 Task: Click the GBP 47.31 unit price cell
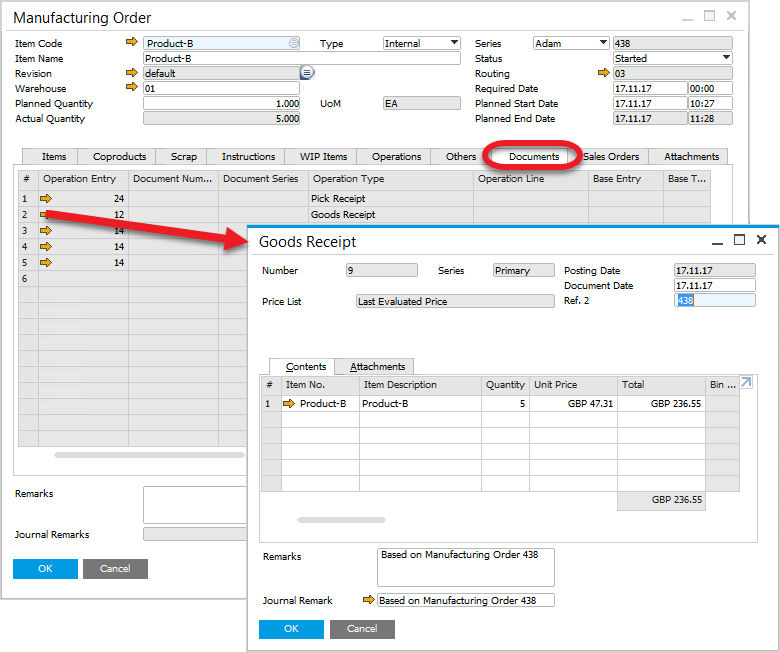(x=573, y=403)
